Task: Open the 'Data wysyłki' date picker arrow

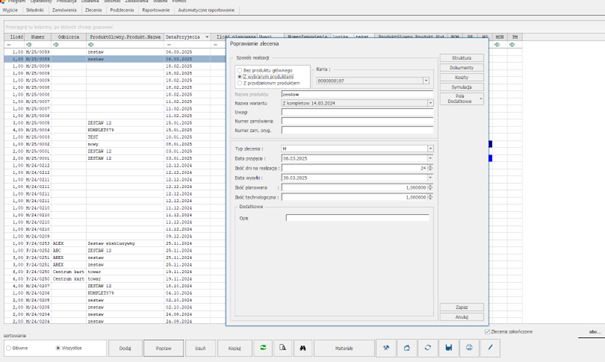Action: click(x=430, y=178)
